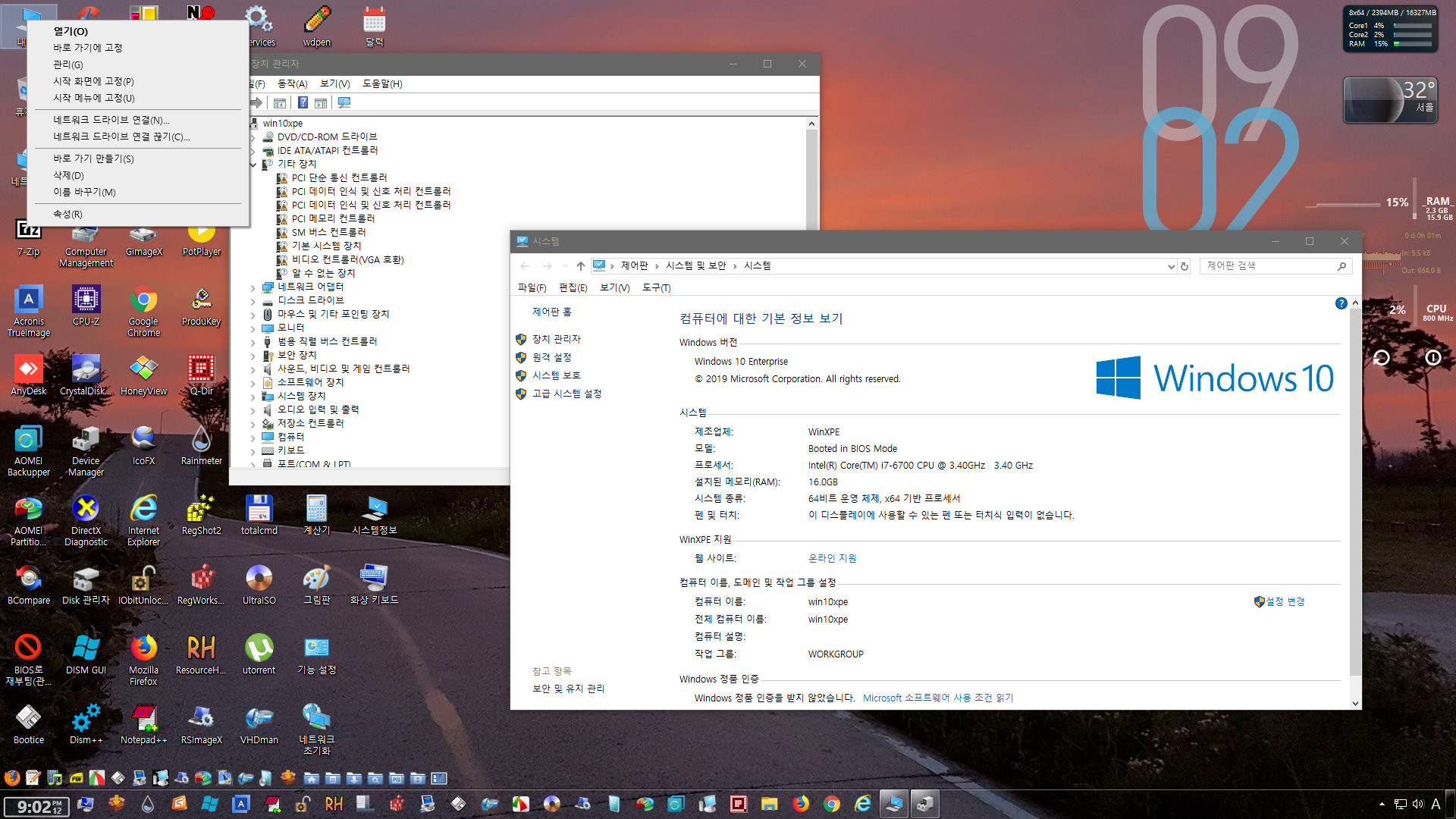Select 네트워크 드라이브 연결(N)... in context menu
This screenshot has width=1456, height=819.
pyautogui.click(x=138, y=120)
